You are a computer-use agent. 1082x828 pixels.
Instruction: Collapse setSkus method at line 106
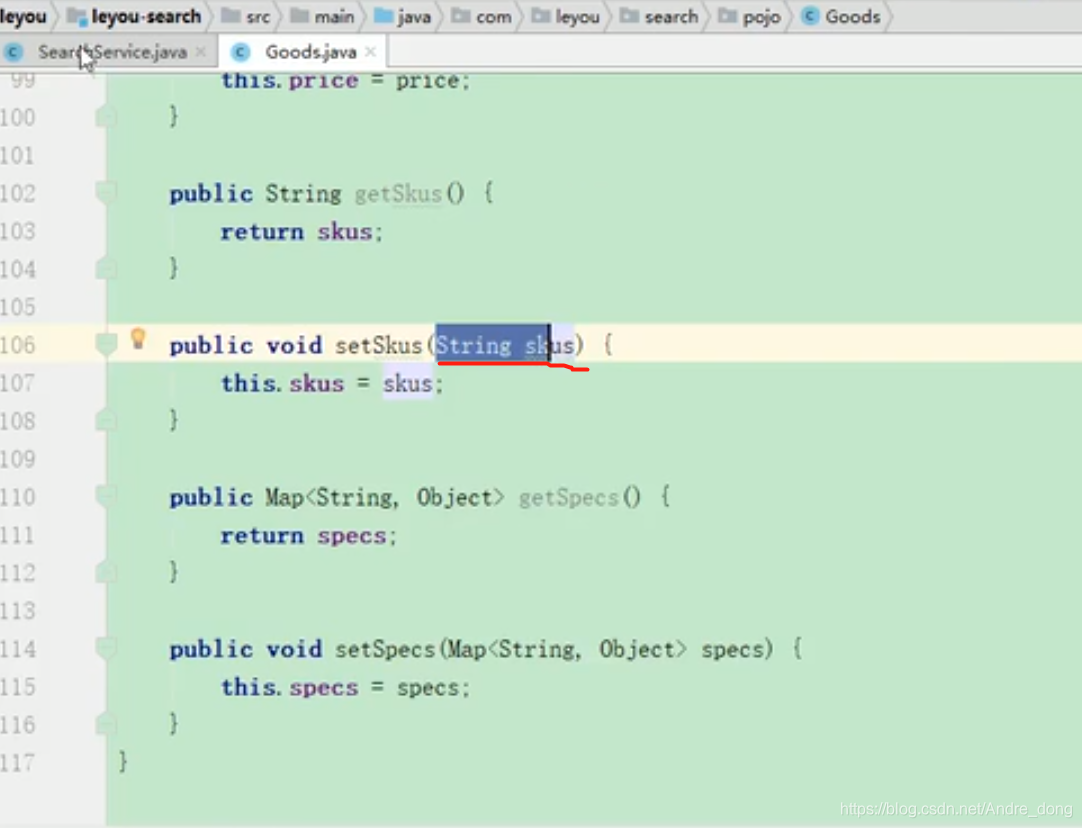(106, 344)
